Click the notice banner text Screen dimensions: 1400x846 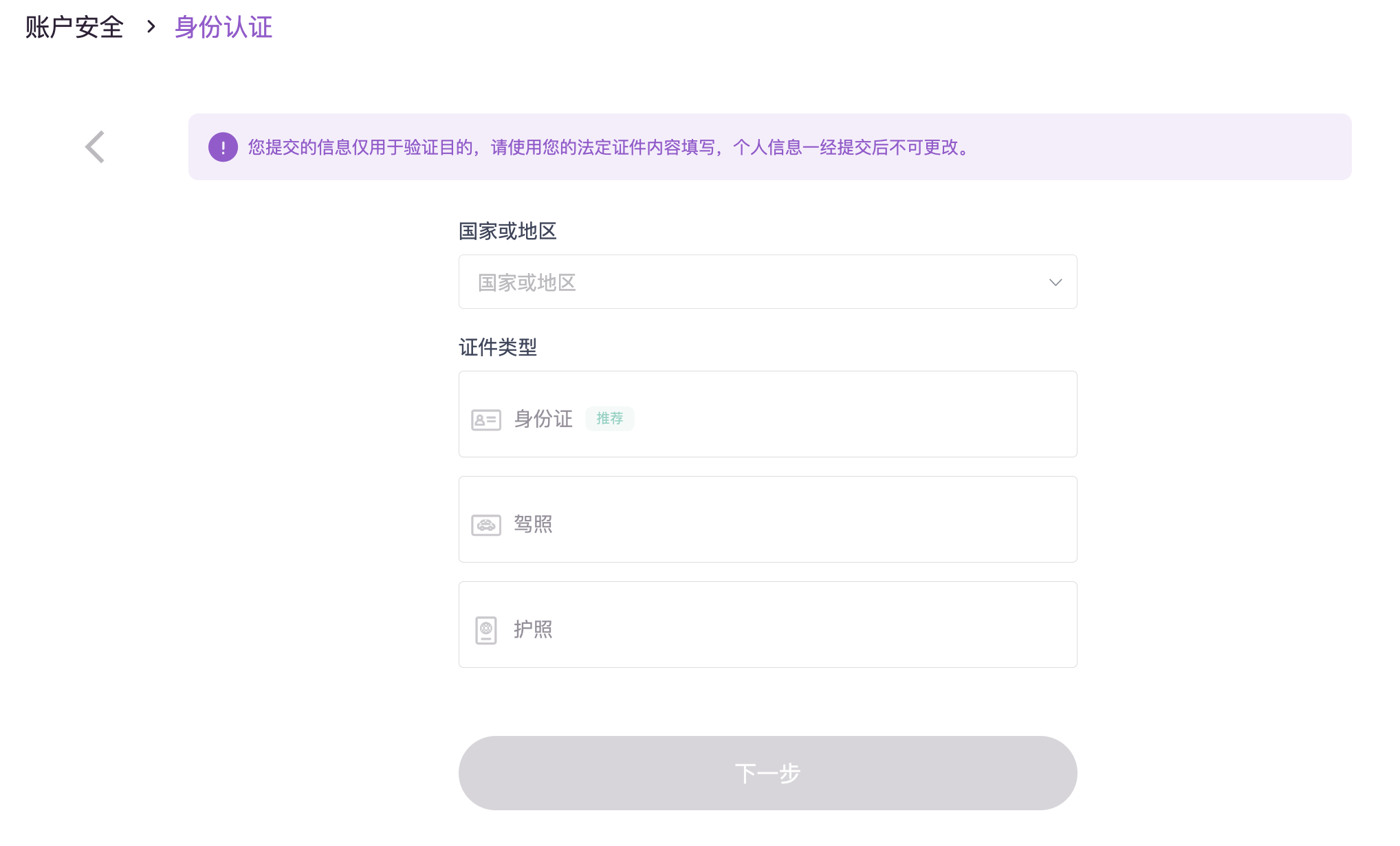pyautogui.click(x=609, y=147)
